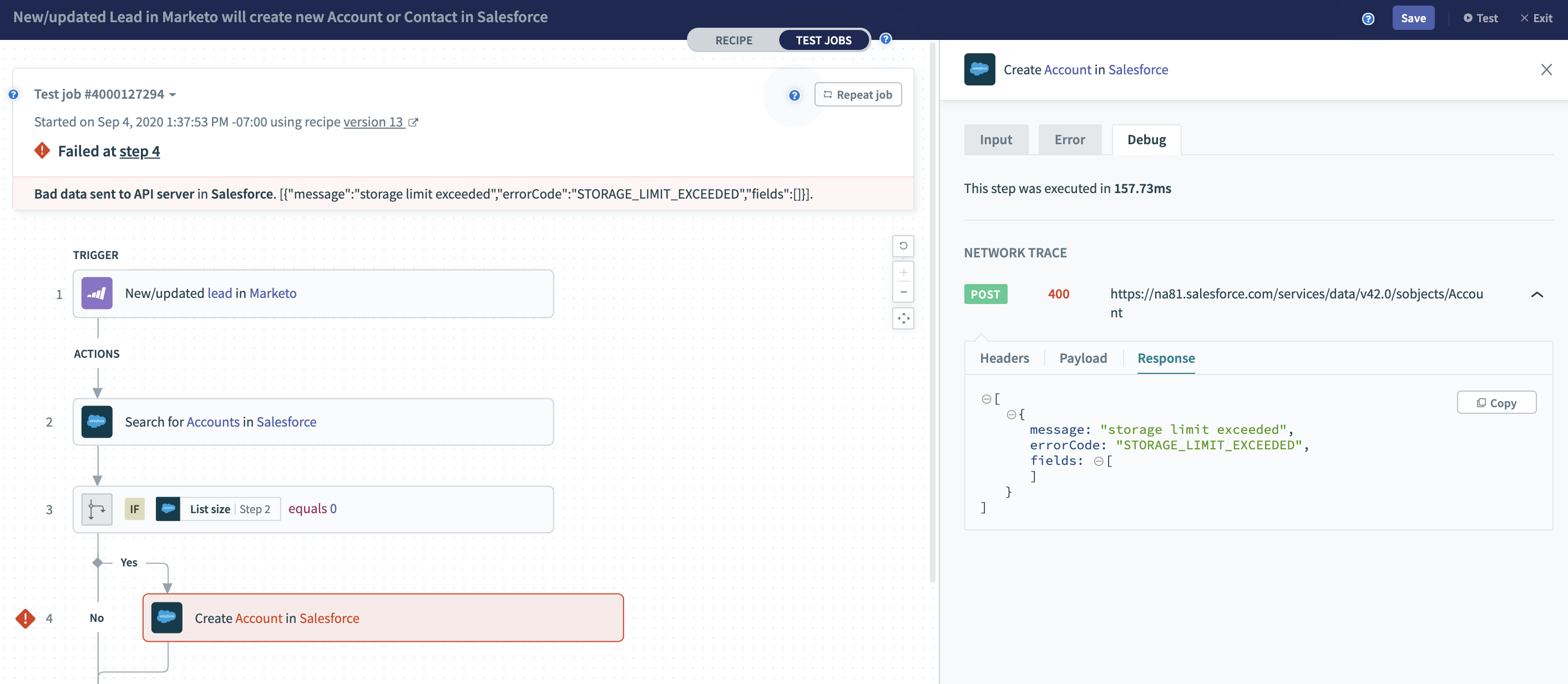The image size is (1568, 684).
Task: Zoom out of the recipe canvas
Action: (x=903, y=292)
